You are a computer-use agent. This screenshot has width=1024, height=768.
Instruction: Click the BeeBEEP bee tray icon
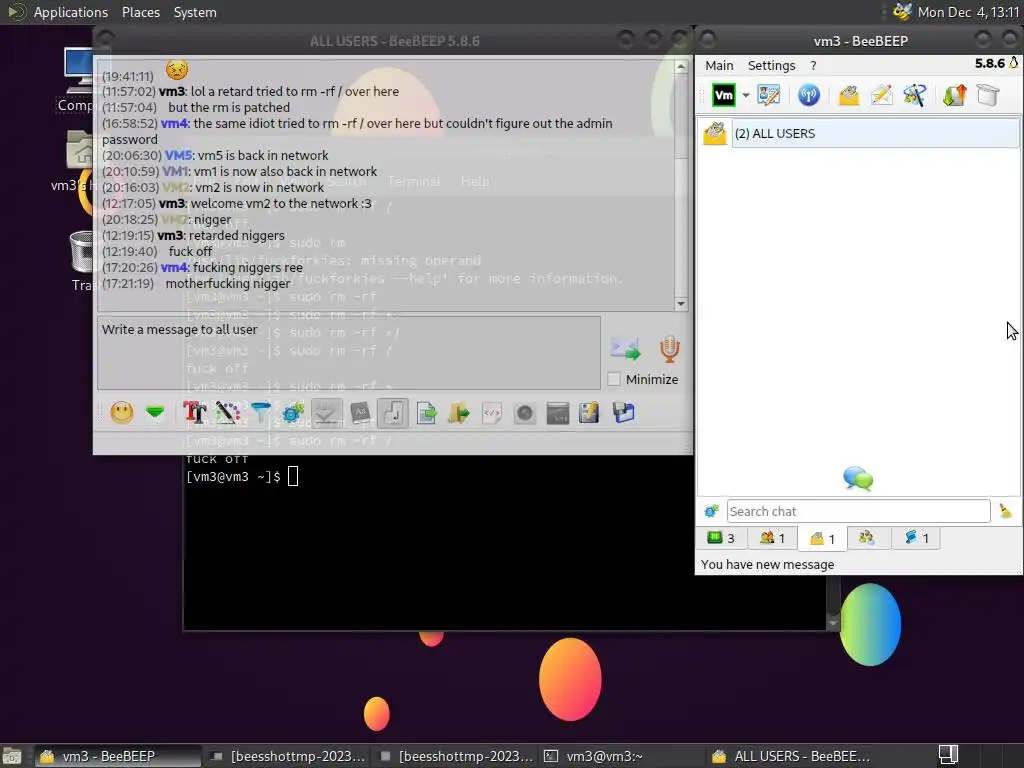tap(902, 12)
